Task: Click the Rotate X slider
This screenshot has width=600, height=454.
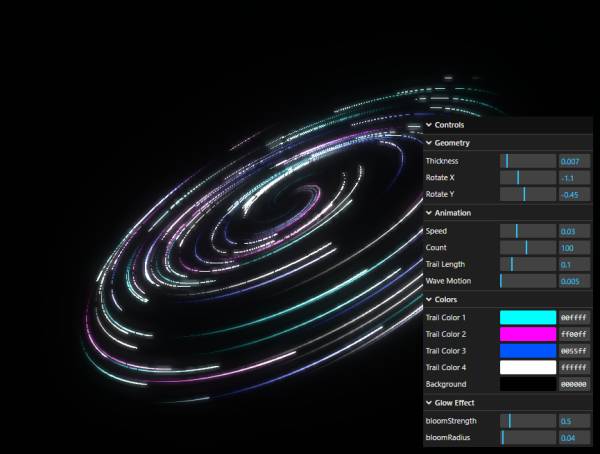Action: [x=527, y=178]
